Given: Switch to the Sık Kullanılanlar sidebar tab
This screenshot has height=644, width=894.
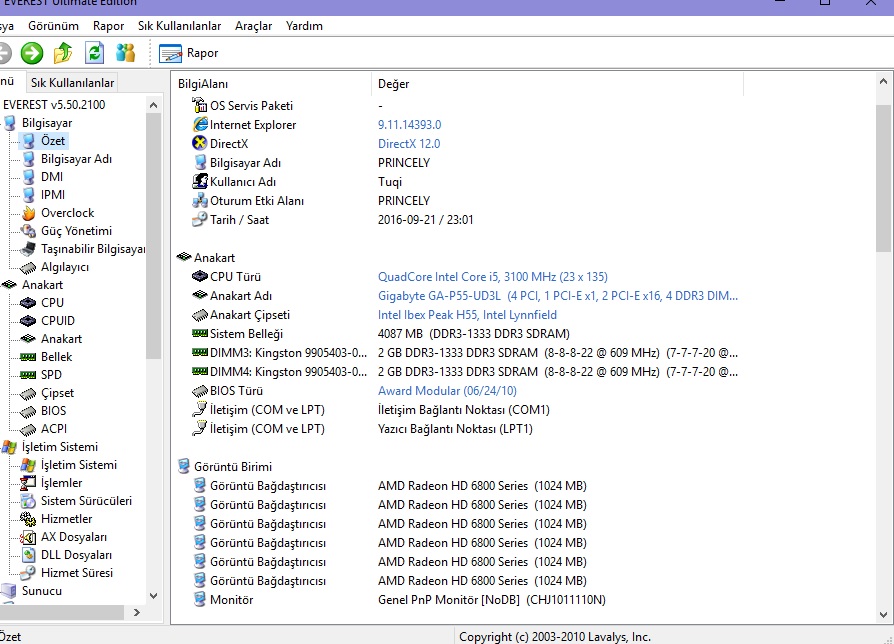Looking at the screenshot, I should tap(72, 83).
